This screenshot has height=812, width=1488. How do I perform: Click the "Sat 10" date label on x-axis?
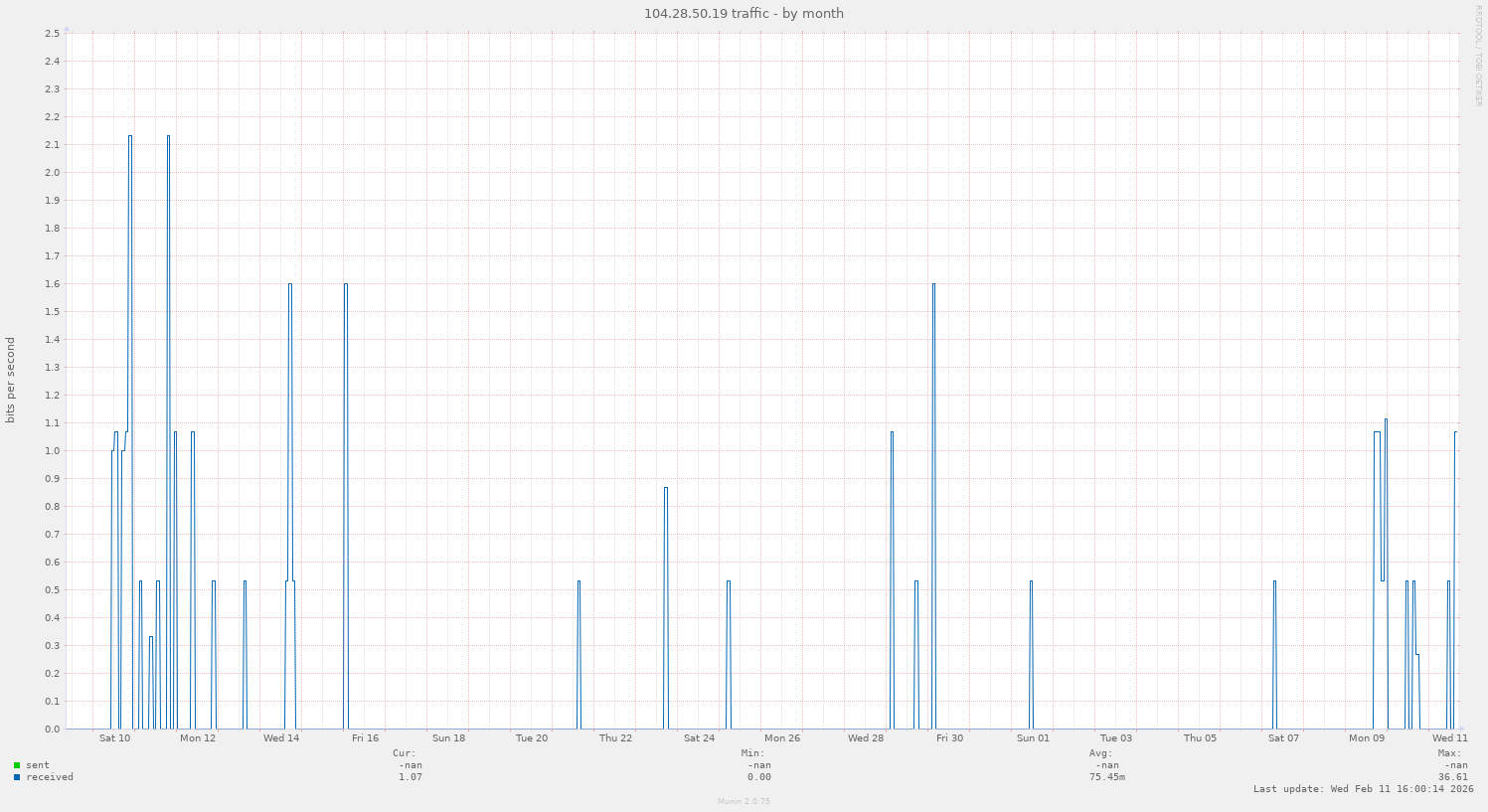[114, 737]
